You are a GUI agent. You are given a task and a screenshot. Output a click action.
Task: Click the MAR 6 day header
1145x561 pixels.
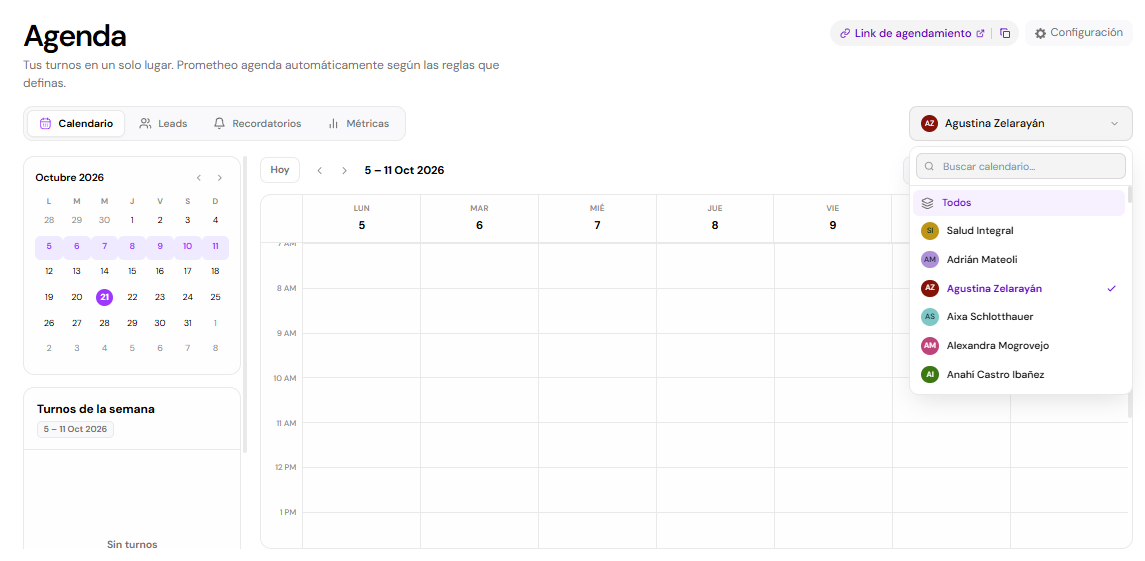(479, 218)
